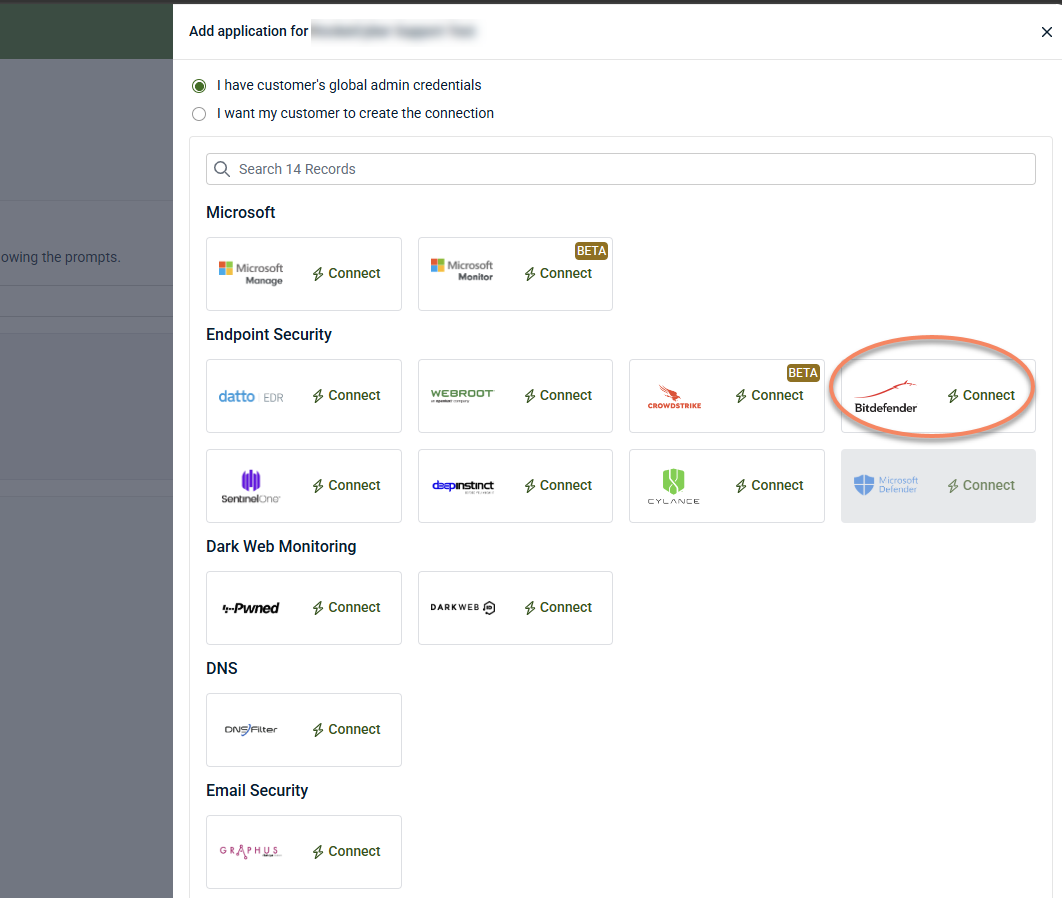Click the lightning bolt icon on Cylance card
1062x898 pixels.
pyautogui.click(x=741, y=486)
